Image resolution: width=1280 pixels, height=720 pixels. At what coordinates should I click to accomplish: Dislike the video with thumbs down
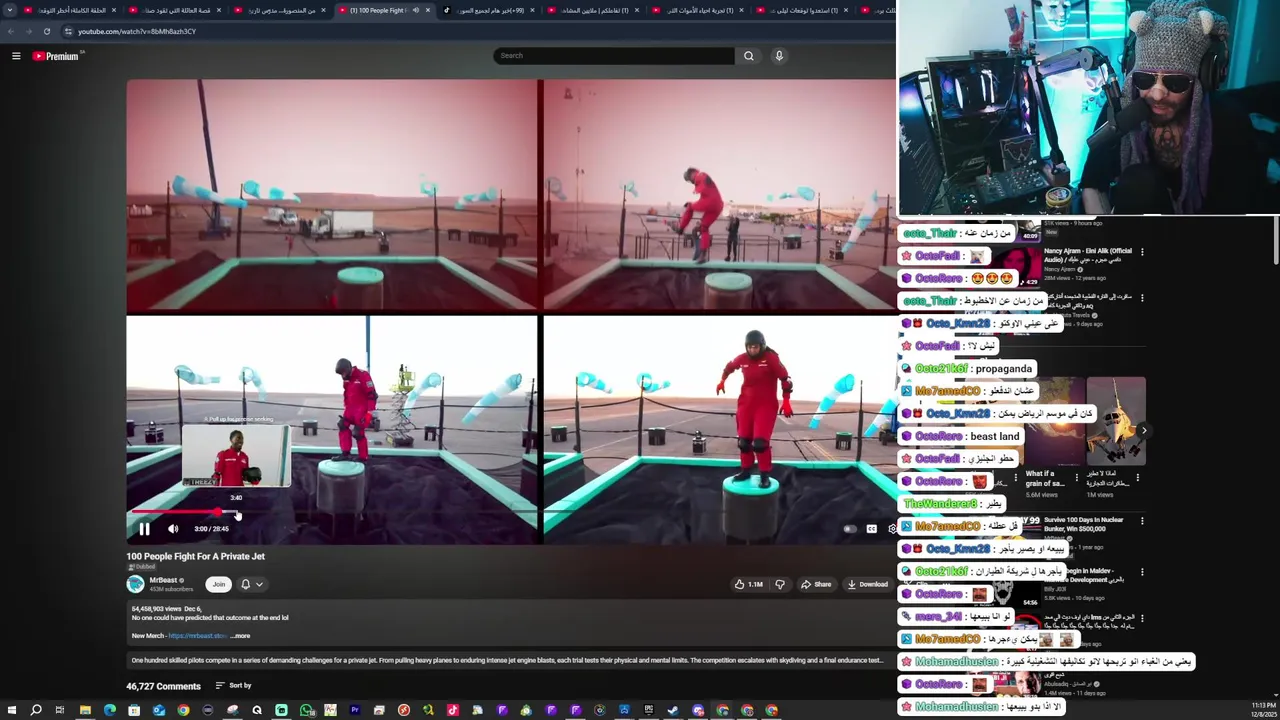point(780,584)
